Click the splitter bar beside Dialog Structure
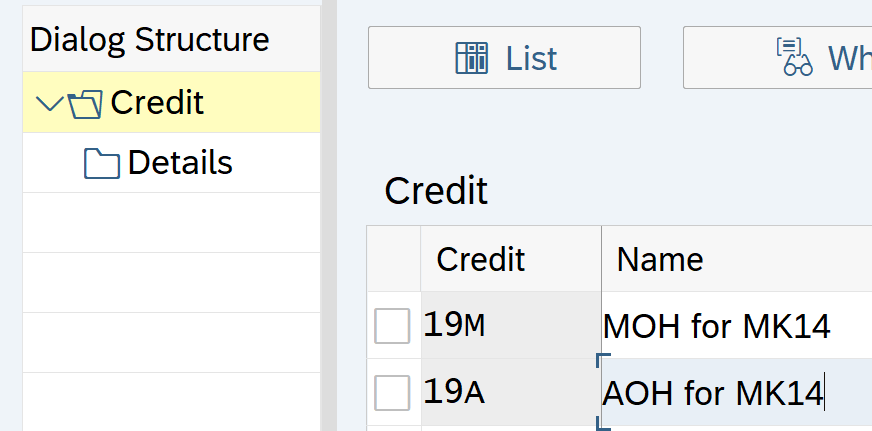Viewport: 872px width, 431px height. (326, 215)
